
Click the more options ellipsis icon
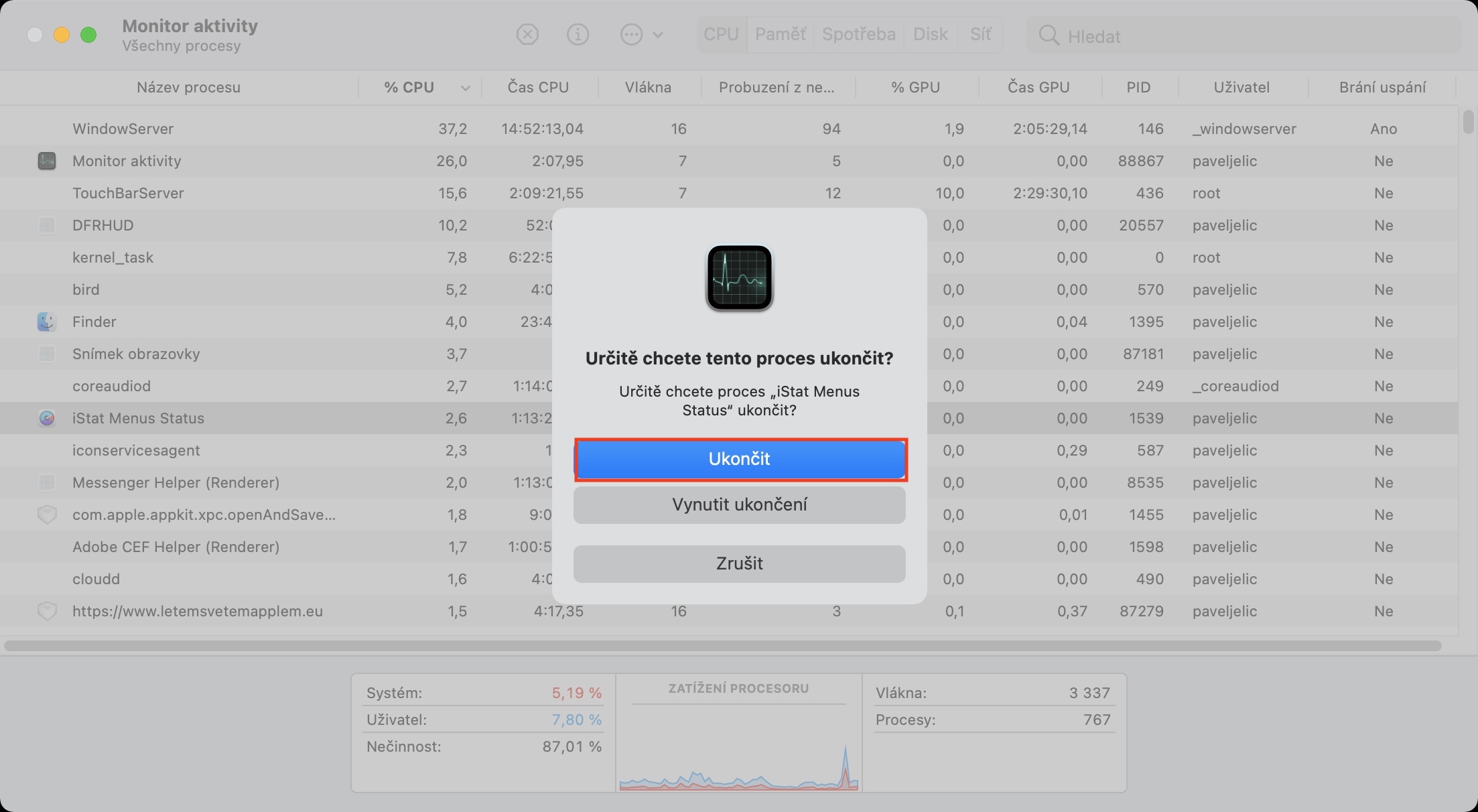pos(631,34)
